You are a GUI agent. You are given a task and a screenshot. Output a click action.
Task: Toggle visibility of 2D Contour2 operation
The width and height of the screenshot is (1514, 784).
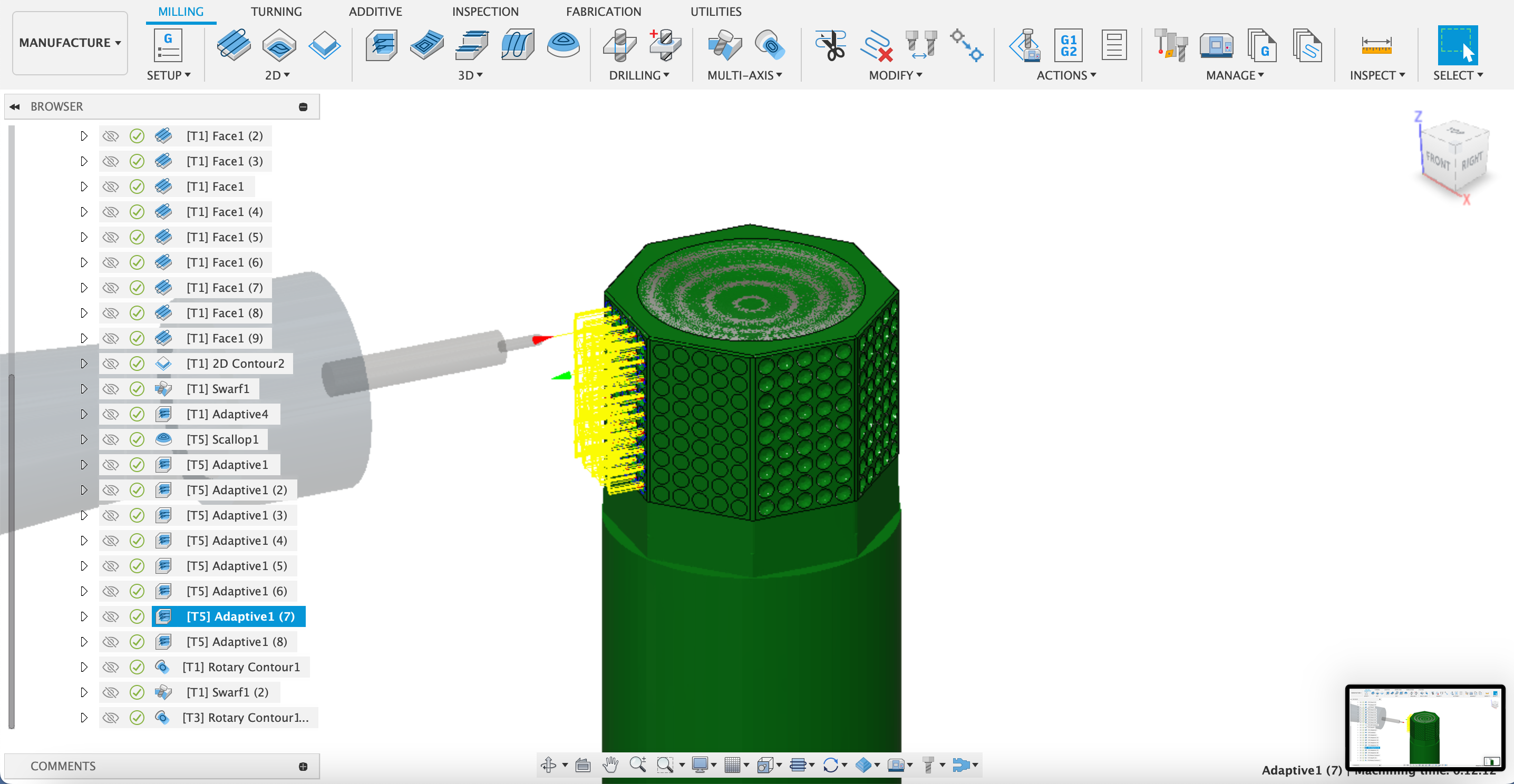[111, 364]
